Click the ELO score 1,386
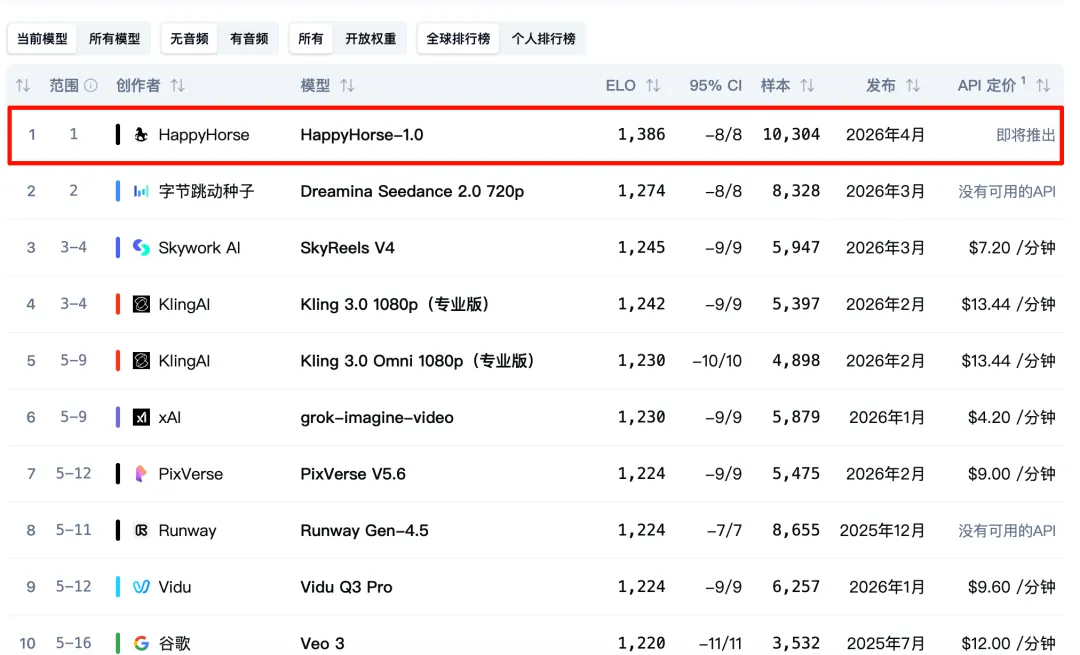This screenshot has width=1080, height=655. click(x=641, y=134)
